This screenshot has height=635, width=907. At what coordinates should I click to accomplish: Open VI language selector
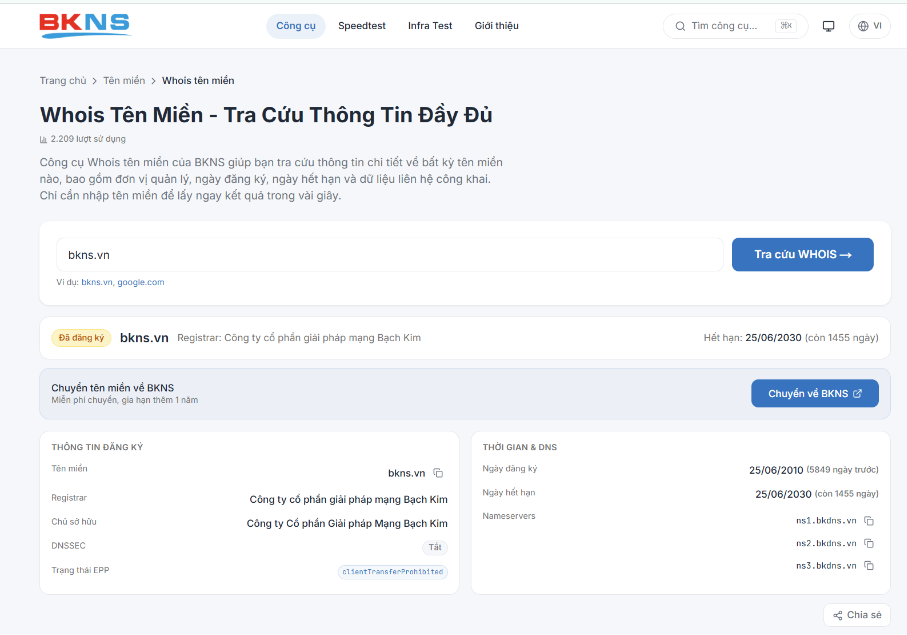(x=869, y=26)
